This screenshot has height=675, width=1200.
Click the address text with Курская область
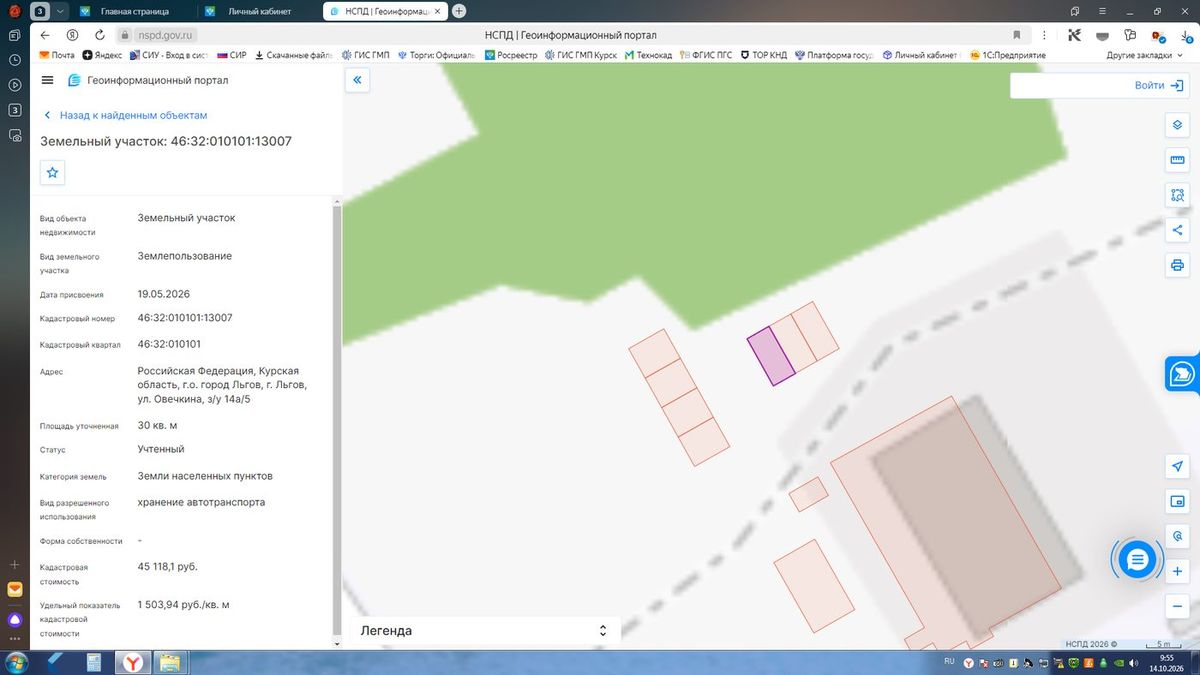click(x=222, y=385)
